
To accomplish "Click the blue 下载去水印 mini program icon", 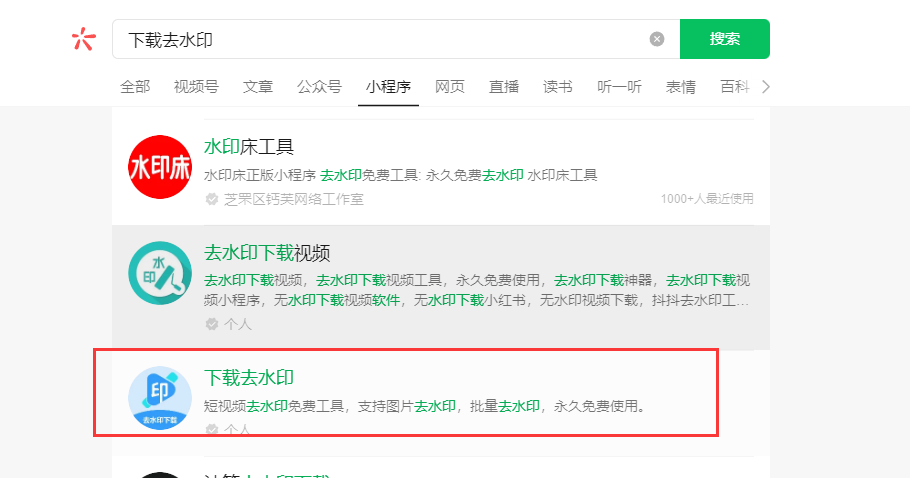I will (160, 398).
